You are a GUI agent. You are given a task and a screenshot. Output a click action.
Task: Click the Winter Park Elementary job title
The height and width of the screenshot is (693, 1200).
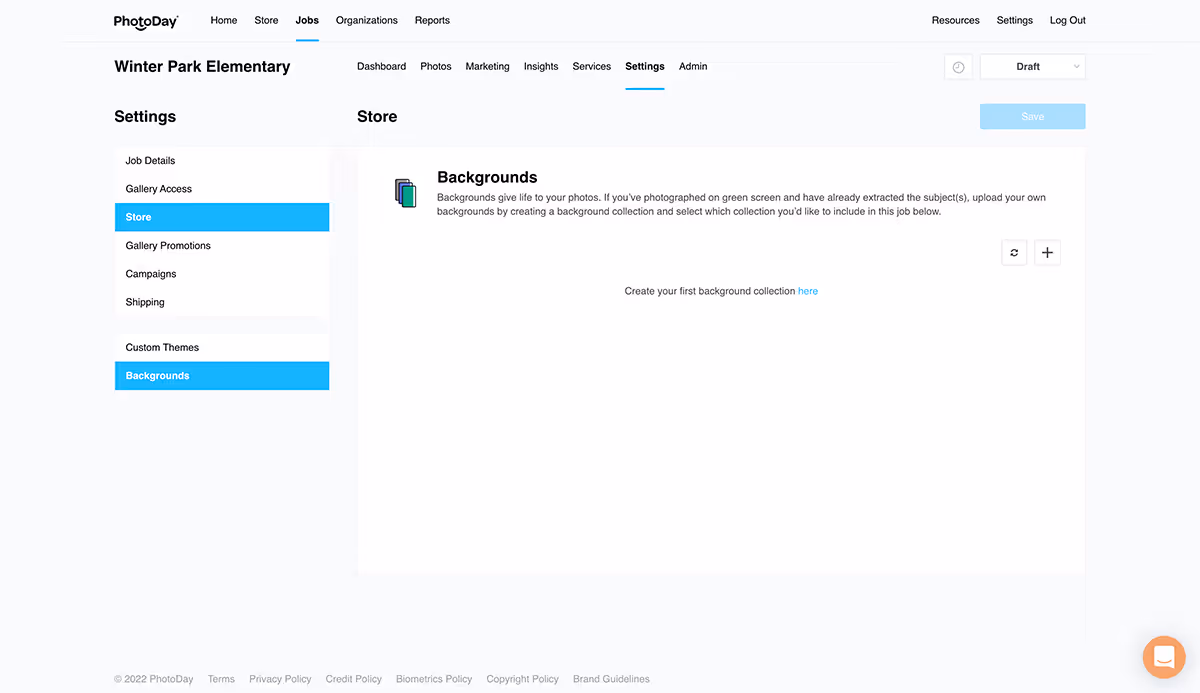point(202,67)
